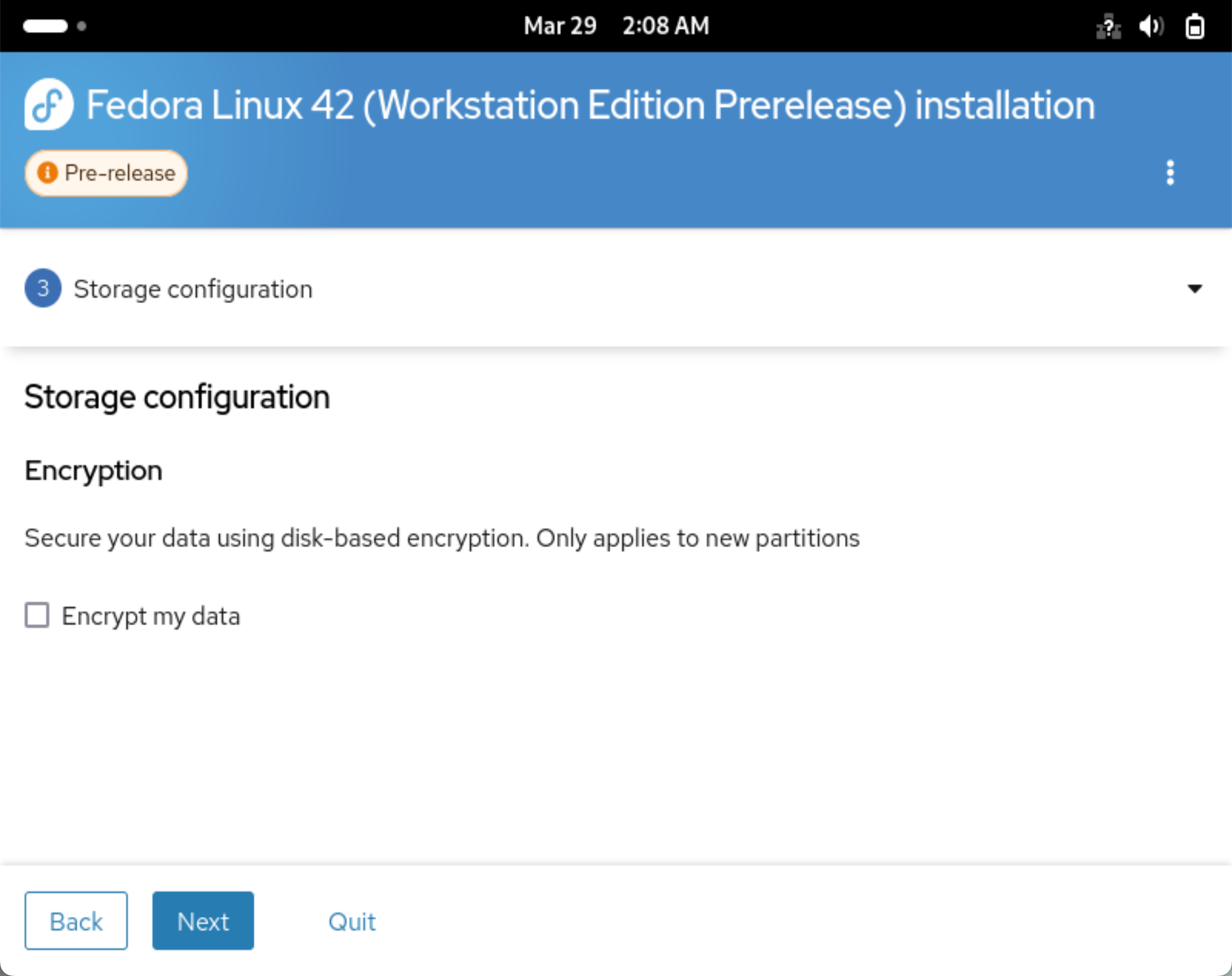Click the Pre-release badge label
Screen dimensions: 1232x976
(x=119, y=173)
